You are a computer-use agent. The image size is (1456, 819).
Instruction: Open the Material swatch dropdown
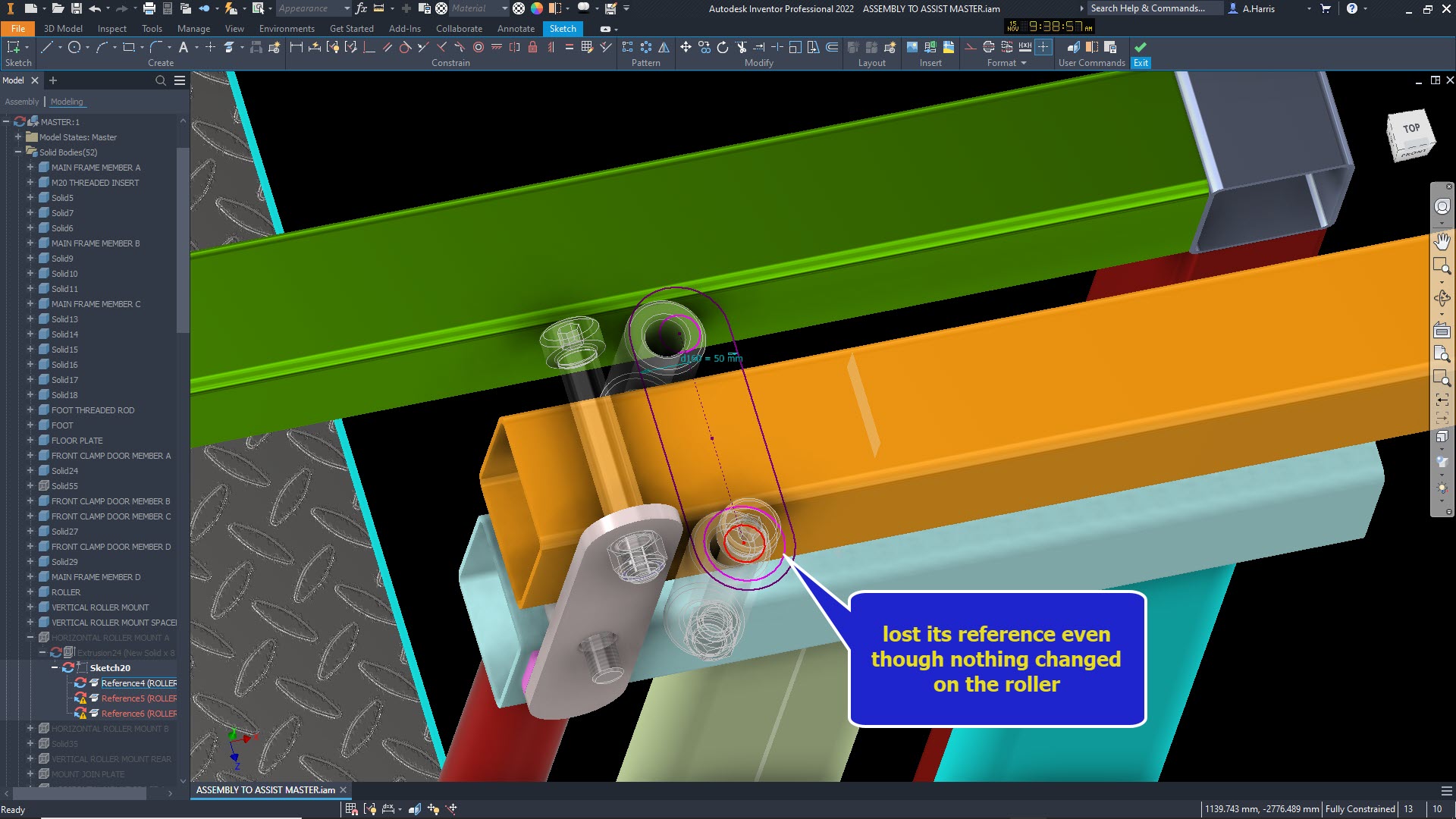tap(504, 8)
